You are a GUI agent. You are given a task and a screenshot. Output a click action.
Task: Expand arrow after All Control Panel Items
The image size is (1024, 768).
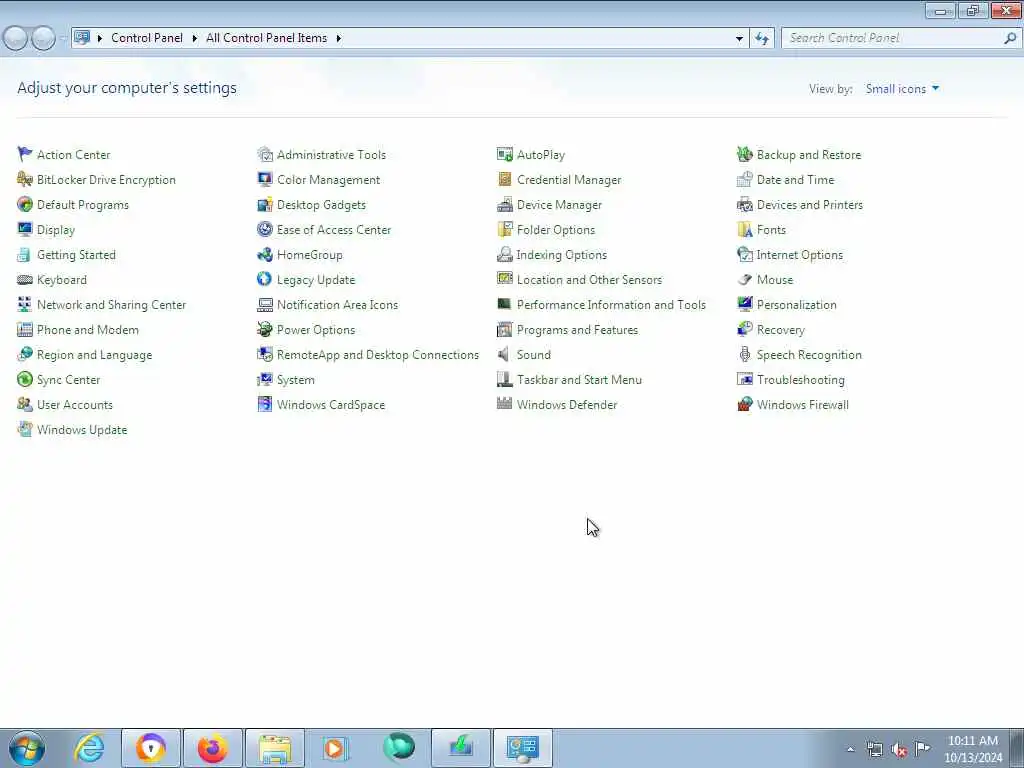point(338,38)
